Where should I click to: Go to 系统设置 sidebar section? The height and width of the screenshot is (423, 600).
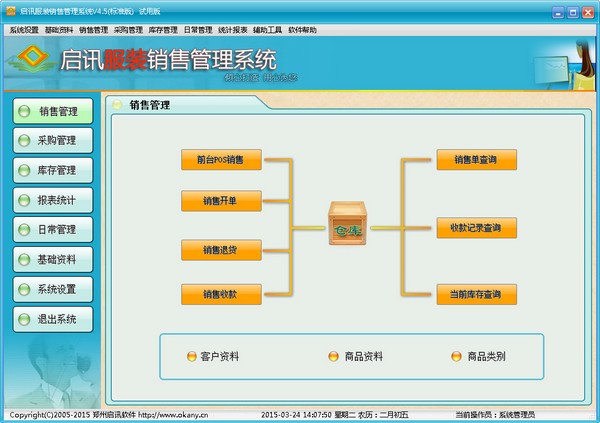(53, 289)
